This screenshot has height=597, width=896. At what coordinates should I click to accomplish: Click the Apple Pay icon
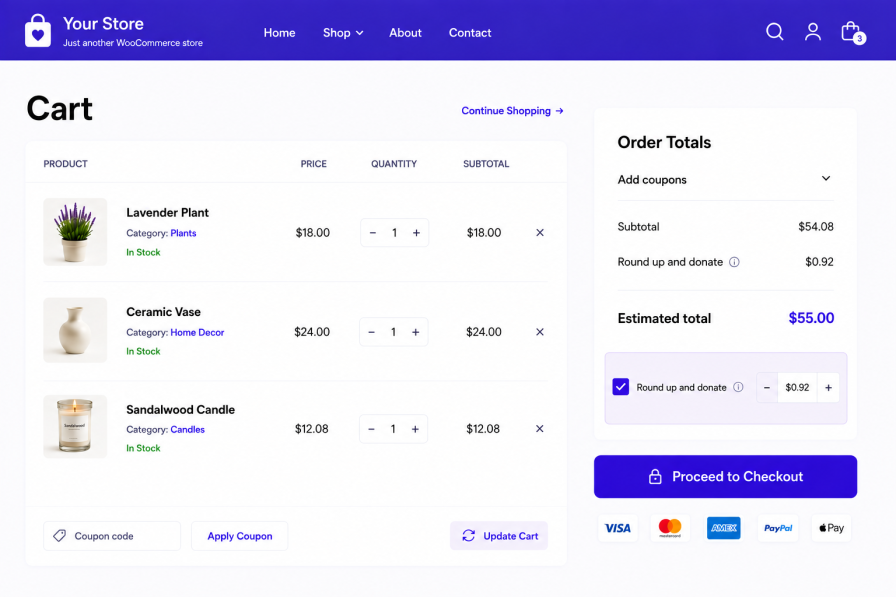[x=831, y=528]
